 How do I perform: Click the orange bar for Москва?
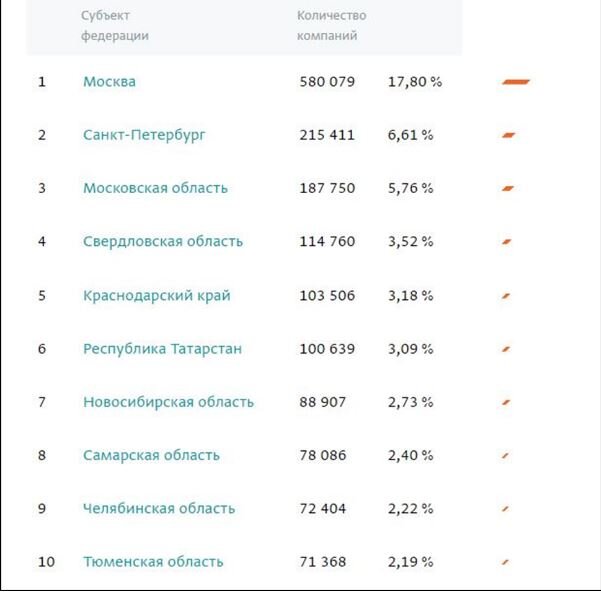[516, 82]
